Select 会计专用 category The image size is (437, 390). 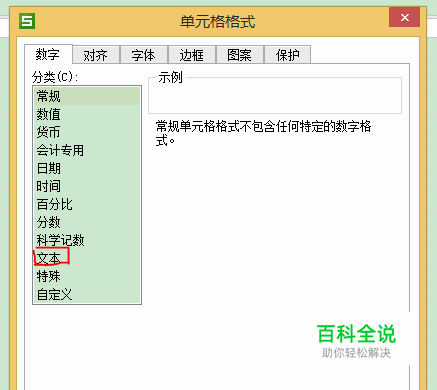coord(87,150)
